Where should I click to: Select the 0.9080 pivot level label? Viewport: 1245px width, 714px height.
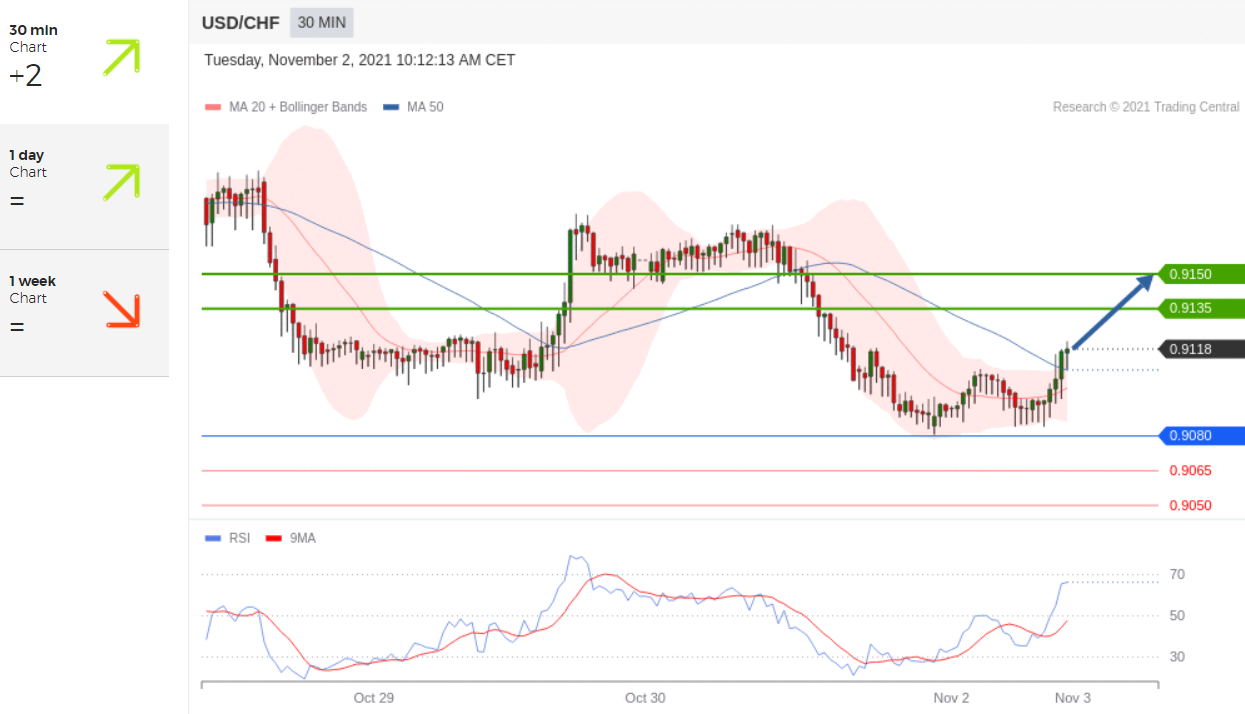(x=1200, y=436)
